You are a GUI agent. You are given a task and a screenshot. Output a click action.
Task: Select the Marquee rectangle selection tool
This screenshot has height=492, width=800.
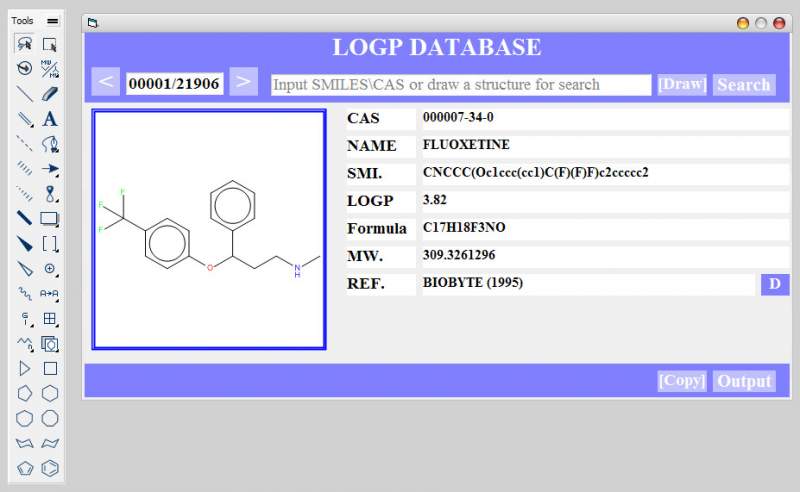[x=49, y=44]
